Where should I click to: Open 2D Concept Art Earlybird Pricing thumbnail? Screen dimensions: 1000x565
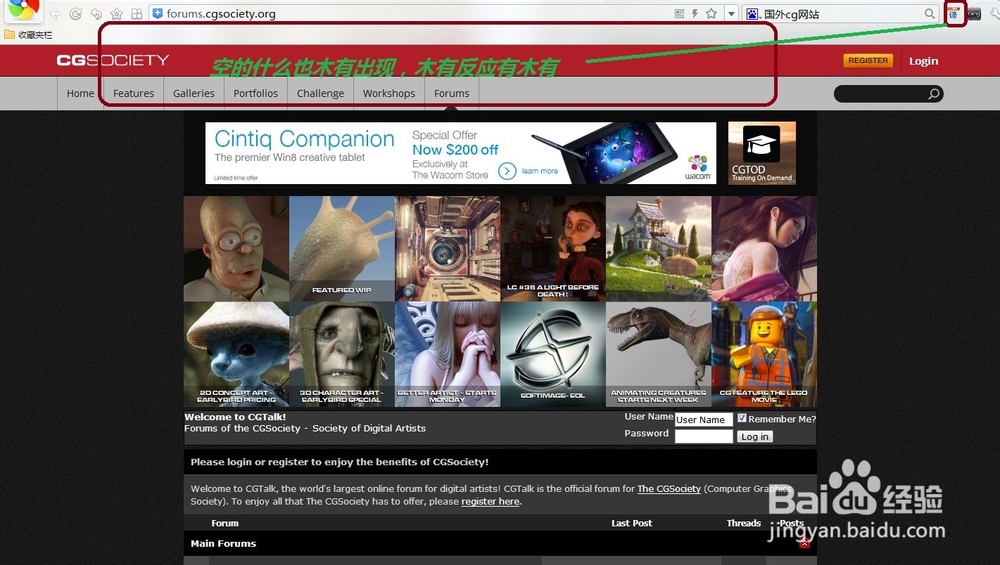tap(236, 354)
